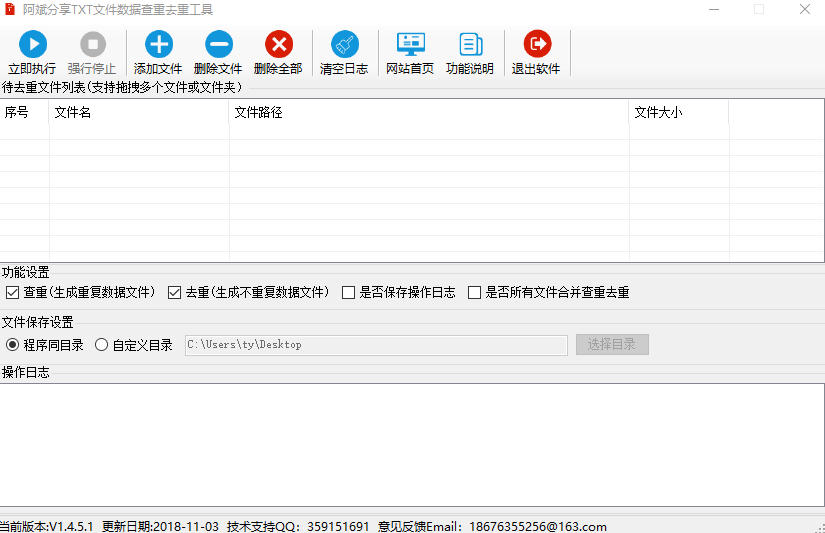Check 是否所有文件合并查重去重 option
Image resolution: width=825 pixels, height=533 pixels.
click(x=475, y=293)
